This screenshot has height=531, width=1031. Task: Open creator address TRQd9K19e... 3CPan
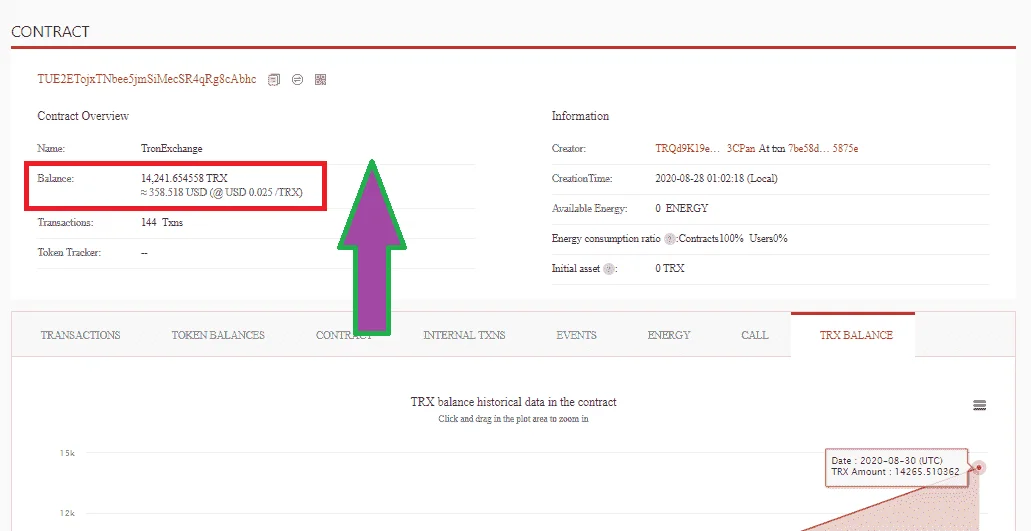coord(706,149)
